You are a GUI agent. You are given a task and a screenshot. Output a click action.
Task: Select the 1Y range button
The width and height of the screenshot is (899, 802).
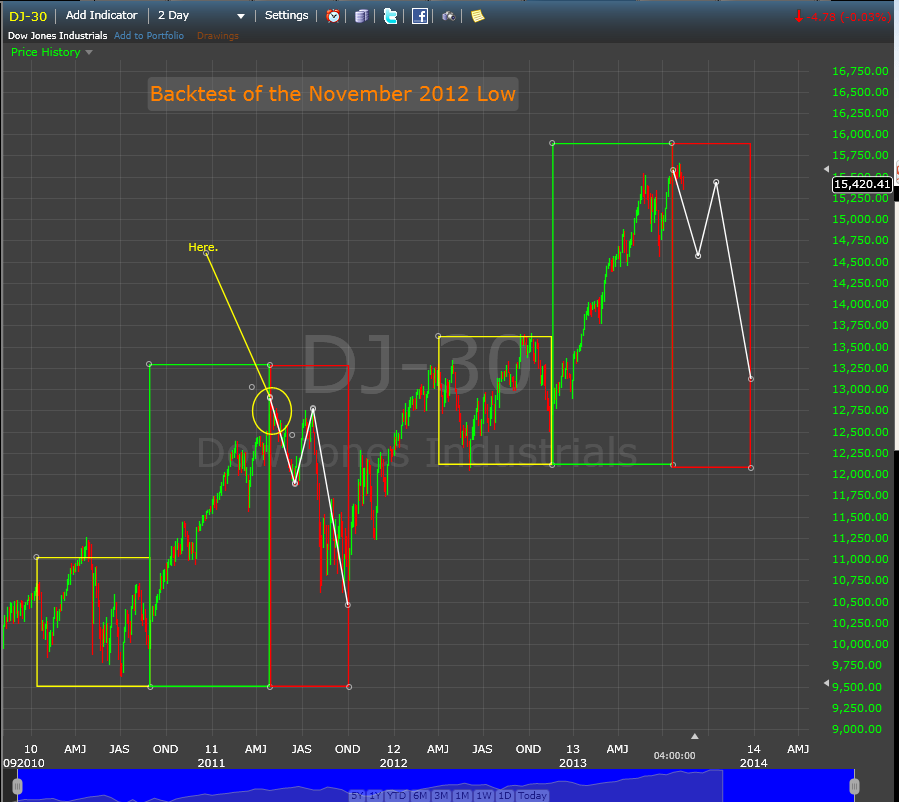tap(375, 796)
